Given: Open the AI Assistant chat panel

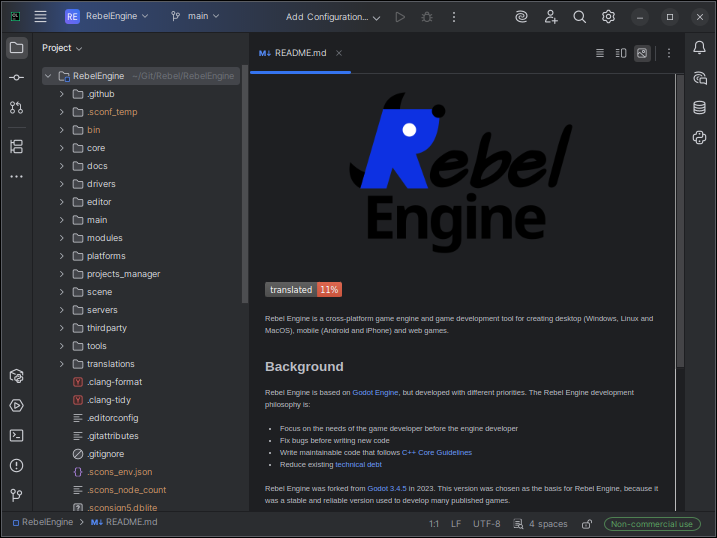Looking at the screenshot, I should [699, 78].
